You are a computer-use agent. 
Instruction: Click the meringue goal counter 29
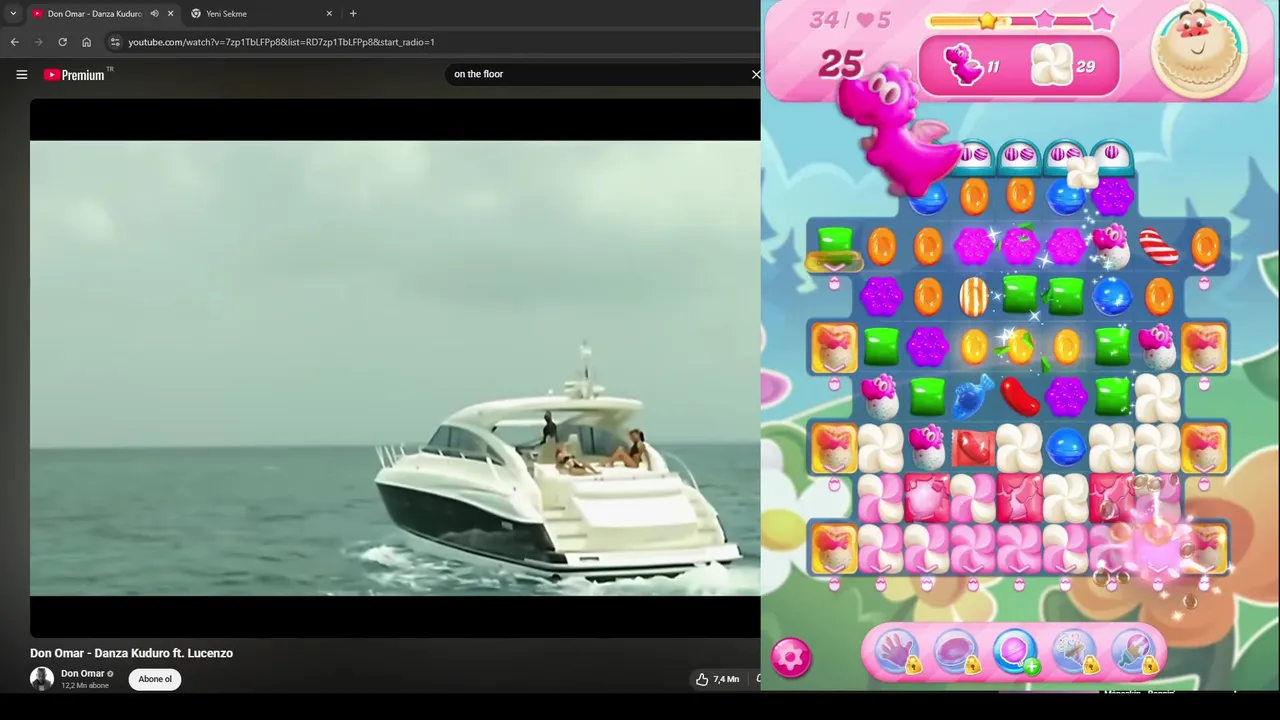coord(1065,66)
